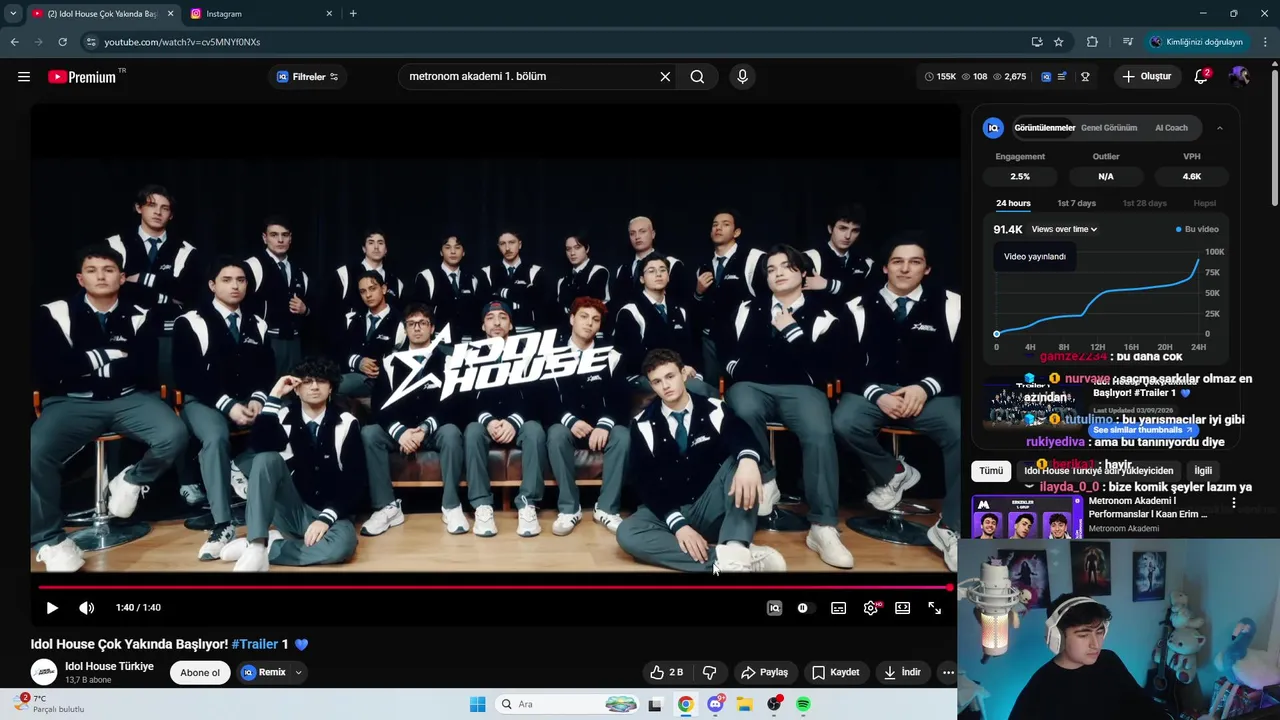This screenshot has width=1280, height=720.
Task: Expand Remix dropdown arrow
Action: (x=298, y=672)
